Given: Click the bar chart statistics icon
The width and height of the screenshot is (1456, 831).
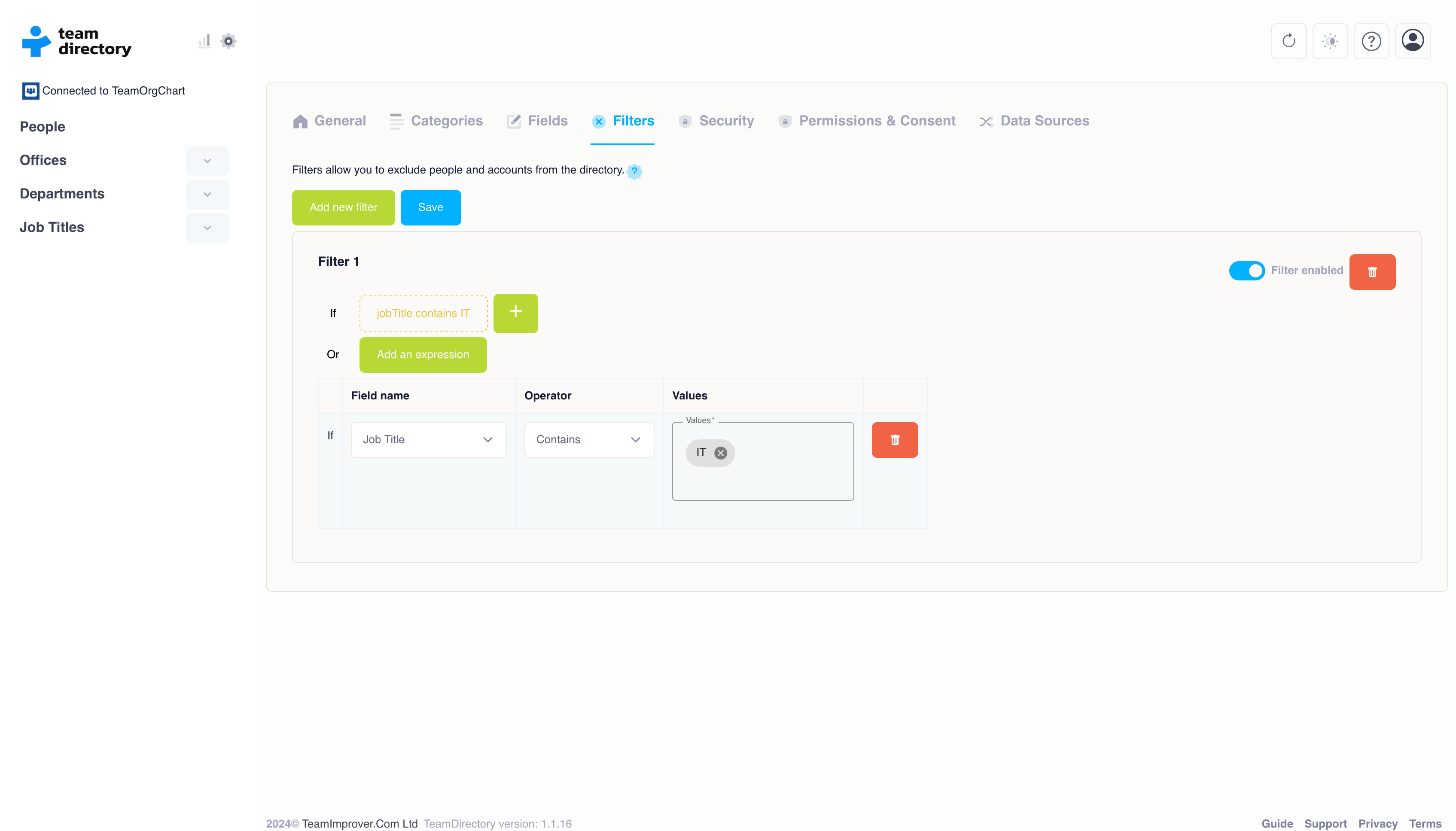Looking at the screenshot, I should click(205, 41).
